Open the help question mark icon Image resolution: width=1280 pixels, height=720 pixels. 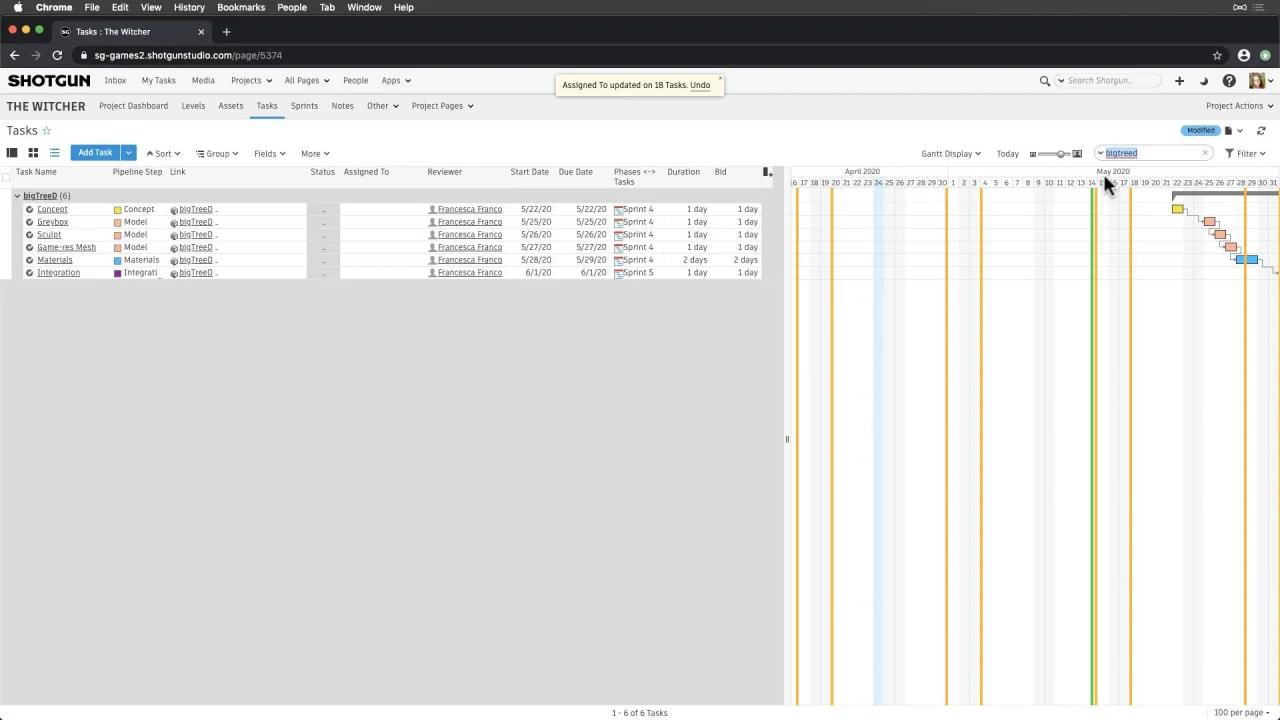tap(1229, 81)
